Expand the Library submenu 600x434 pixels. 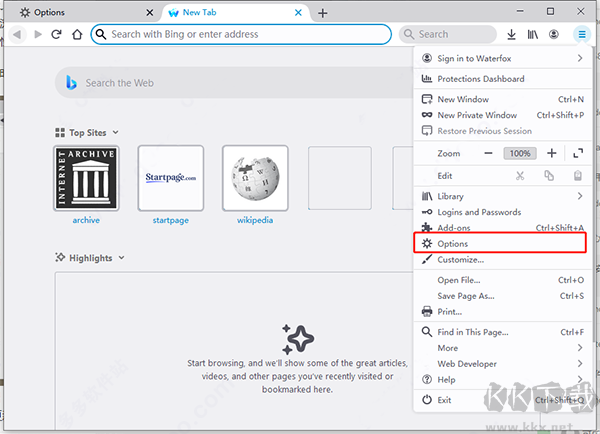502,196
